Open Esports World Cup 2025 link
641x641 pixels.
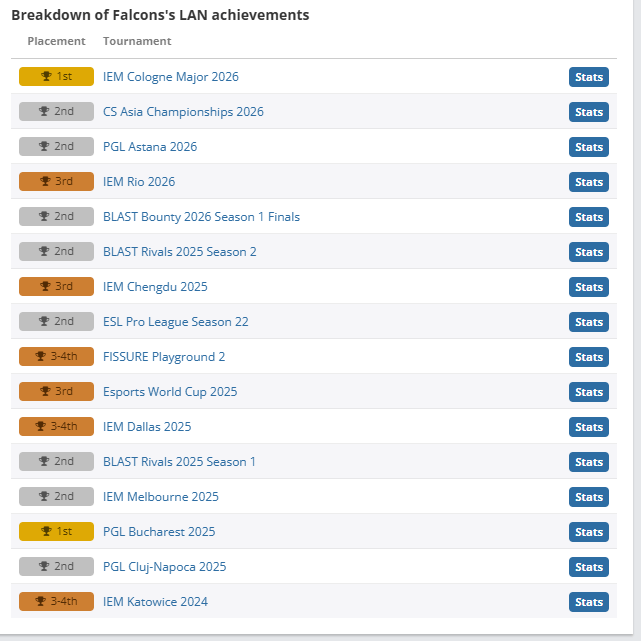pos(170,392)
